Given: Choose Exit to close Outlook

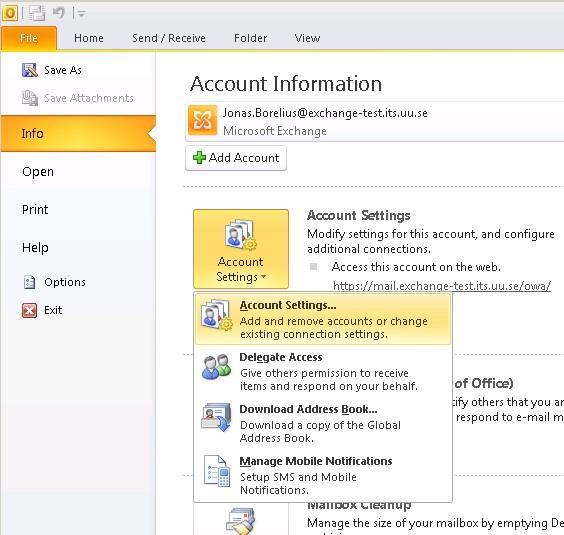Looking at the screenshot, I should click(78, 310).
